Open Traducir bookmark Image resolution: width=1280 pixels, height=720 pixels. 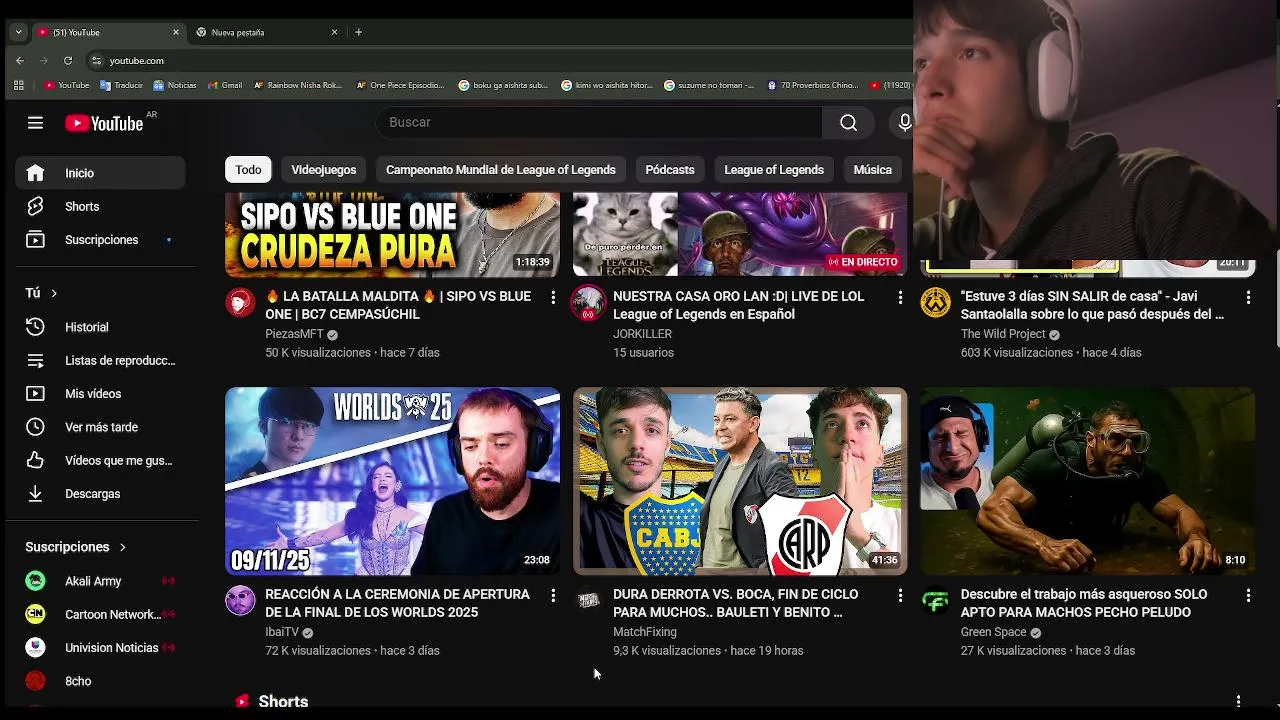122,85
